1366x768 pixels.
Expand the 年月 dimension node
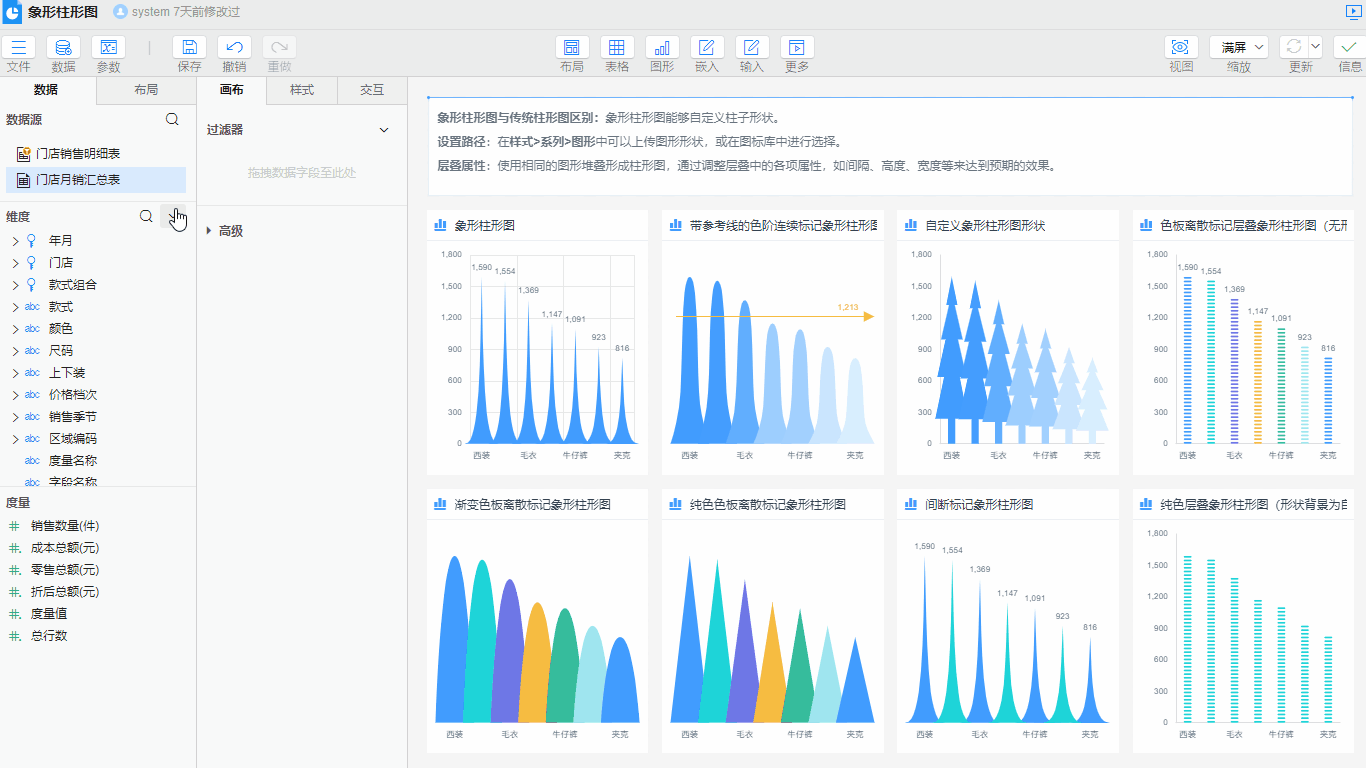point(15,241)
